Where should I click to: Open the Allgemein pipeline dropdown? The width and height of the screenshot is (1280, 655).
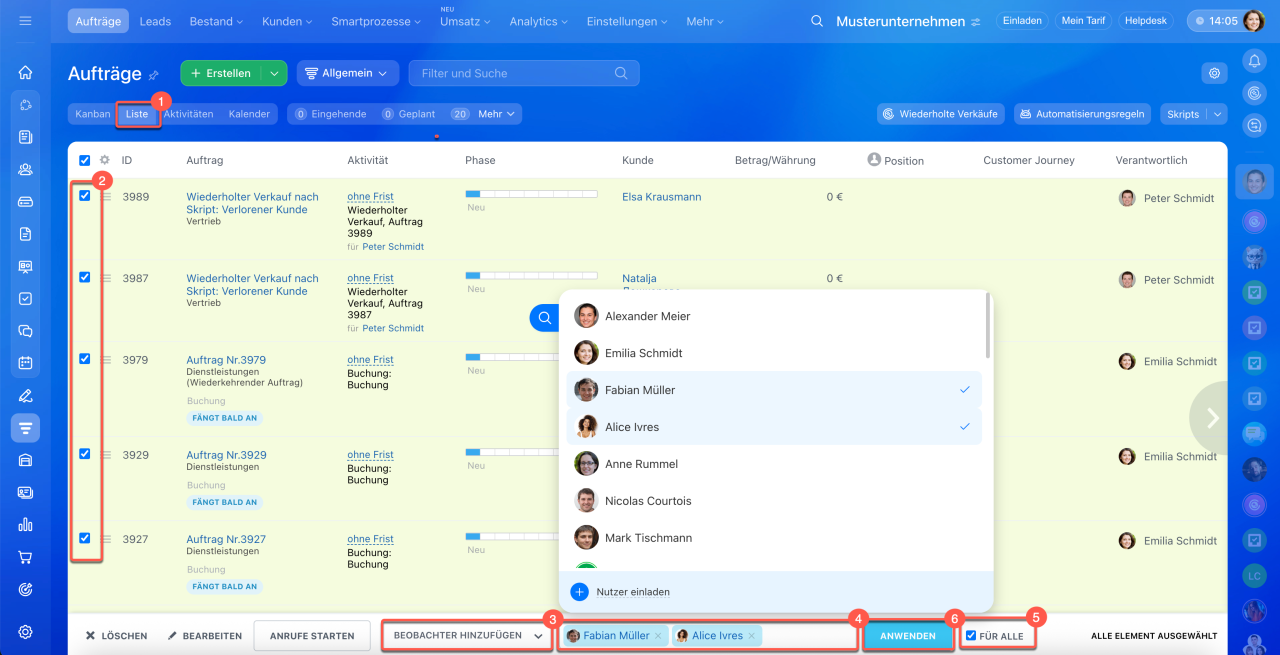(347, 73)
